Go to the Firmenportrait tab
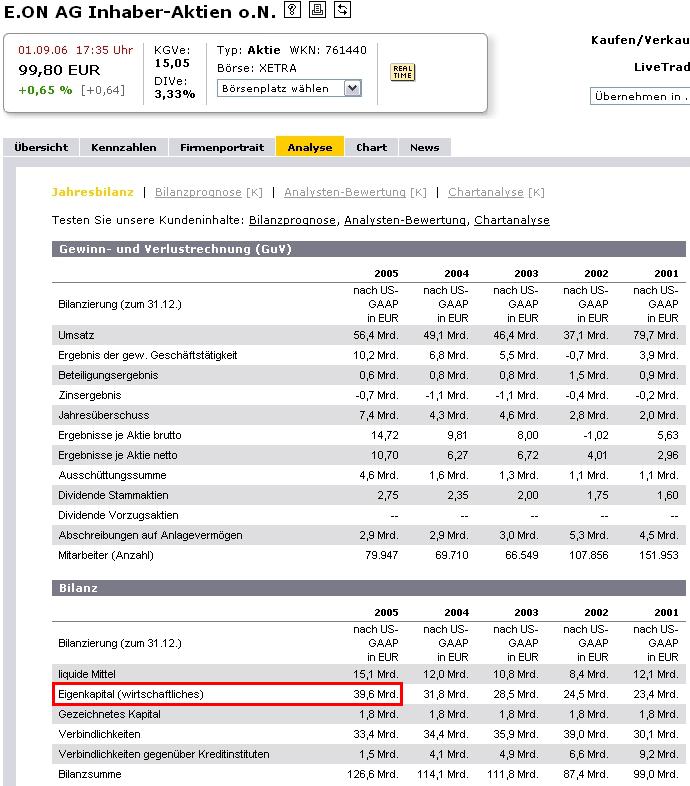690x786 pixels. click(222, 147)
